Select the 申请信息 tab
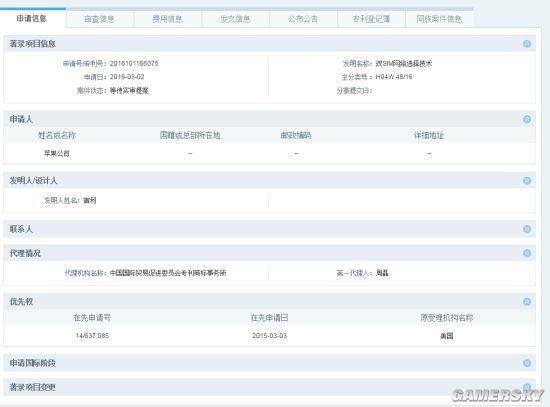This screenshot has width=550, height=407. (x=32, y=19)
